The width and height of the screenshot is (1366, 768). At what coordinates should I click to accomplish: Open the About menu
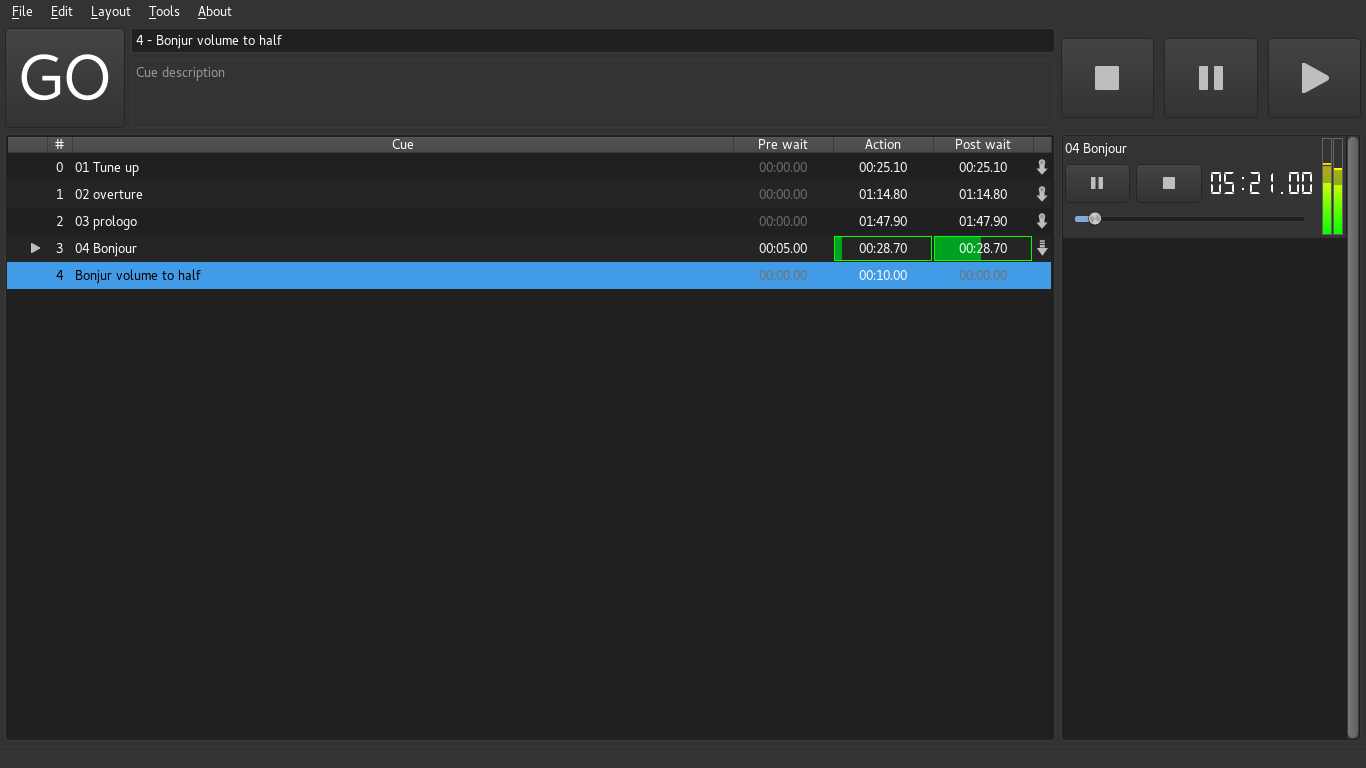tap(214, 12)
